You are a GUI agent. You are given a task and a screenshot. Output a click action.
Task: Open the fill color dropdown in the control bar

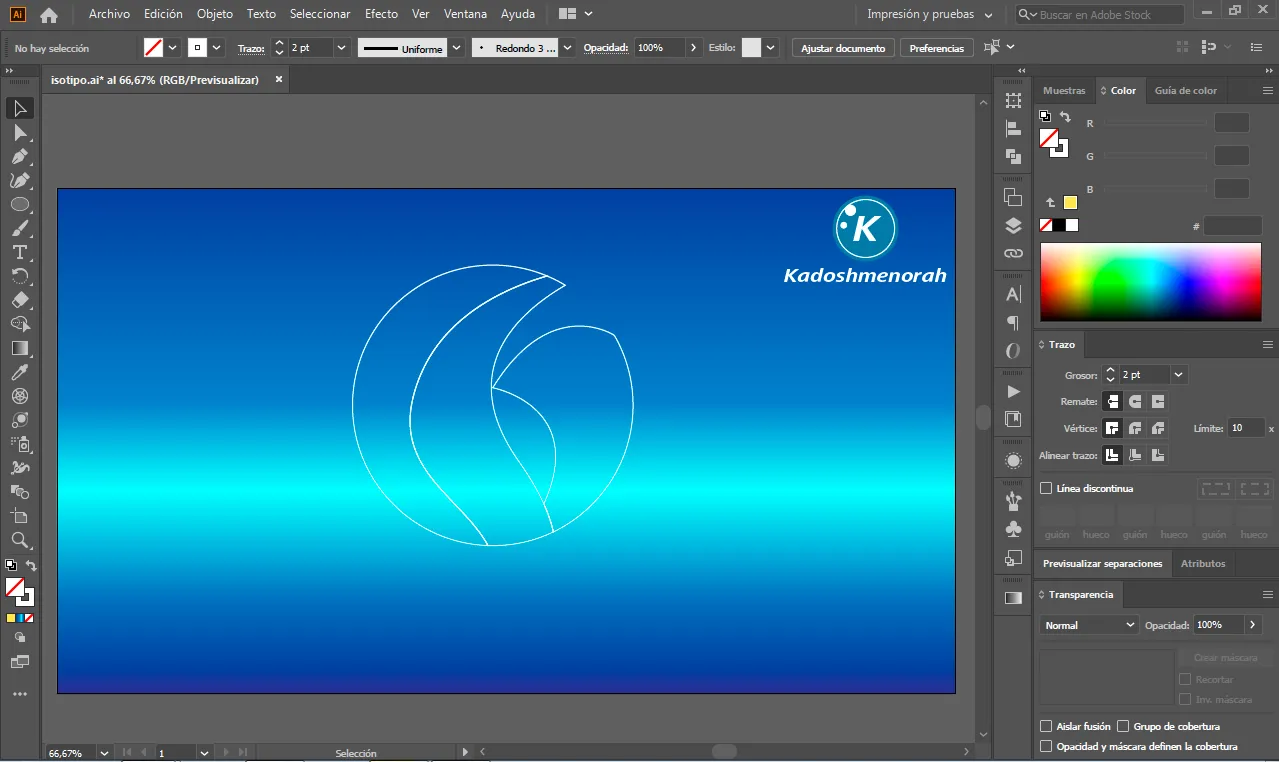(x=173, y=47)
